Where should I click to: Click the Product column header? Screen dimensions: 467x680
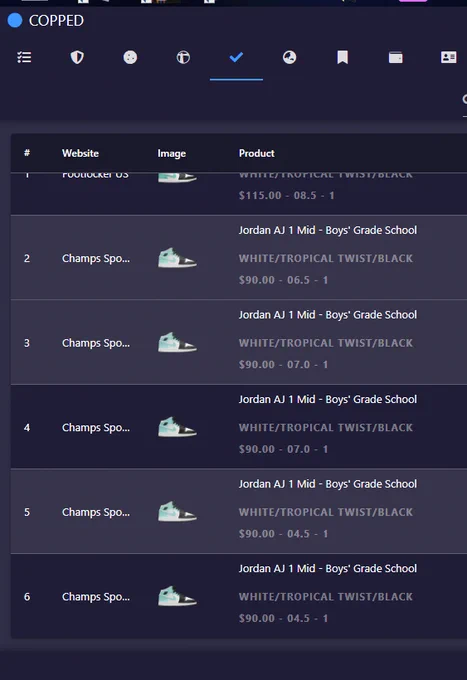pyautogui.click(x=257, y=153)
